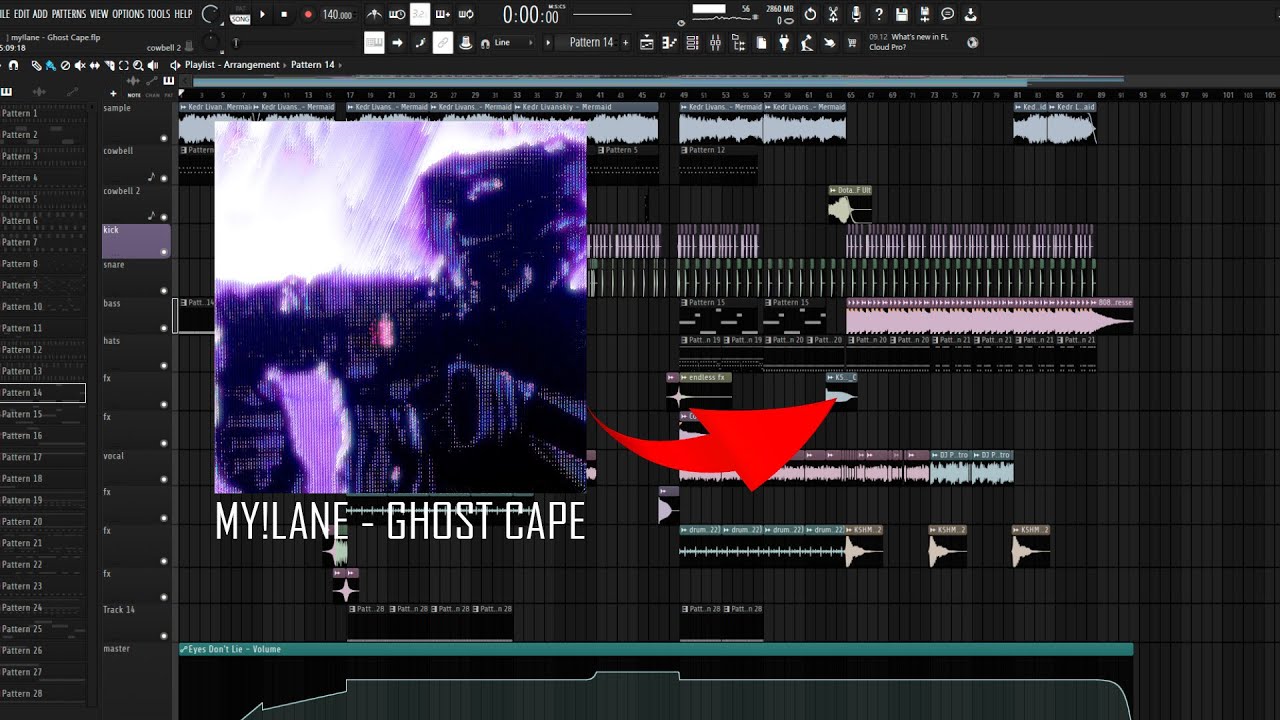Open the Pattern 14 selector dropdown
This screenshot has height=720, width=1280.
coord(591,43)
